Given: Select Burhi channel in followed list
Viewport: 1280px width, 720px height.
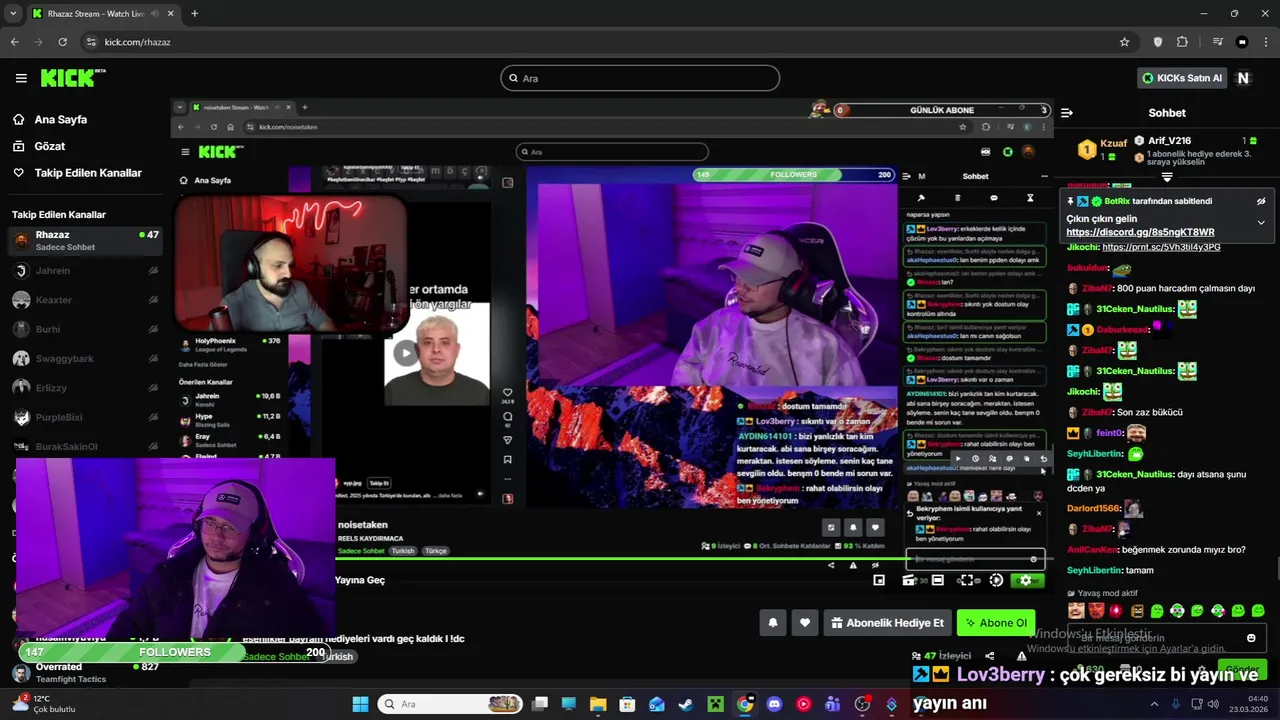Looking at the screenshot, I should click(x=85, y=329).
